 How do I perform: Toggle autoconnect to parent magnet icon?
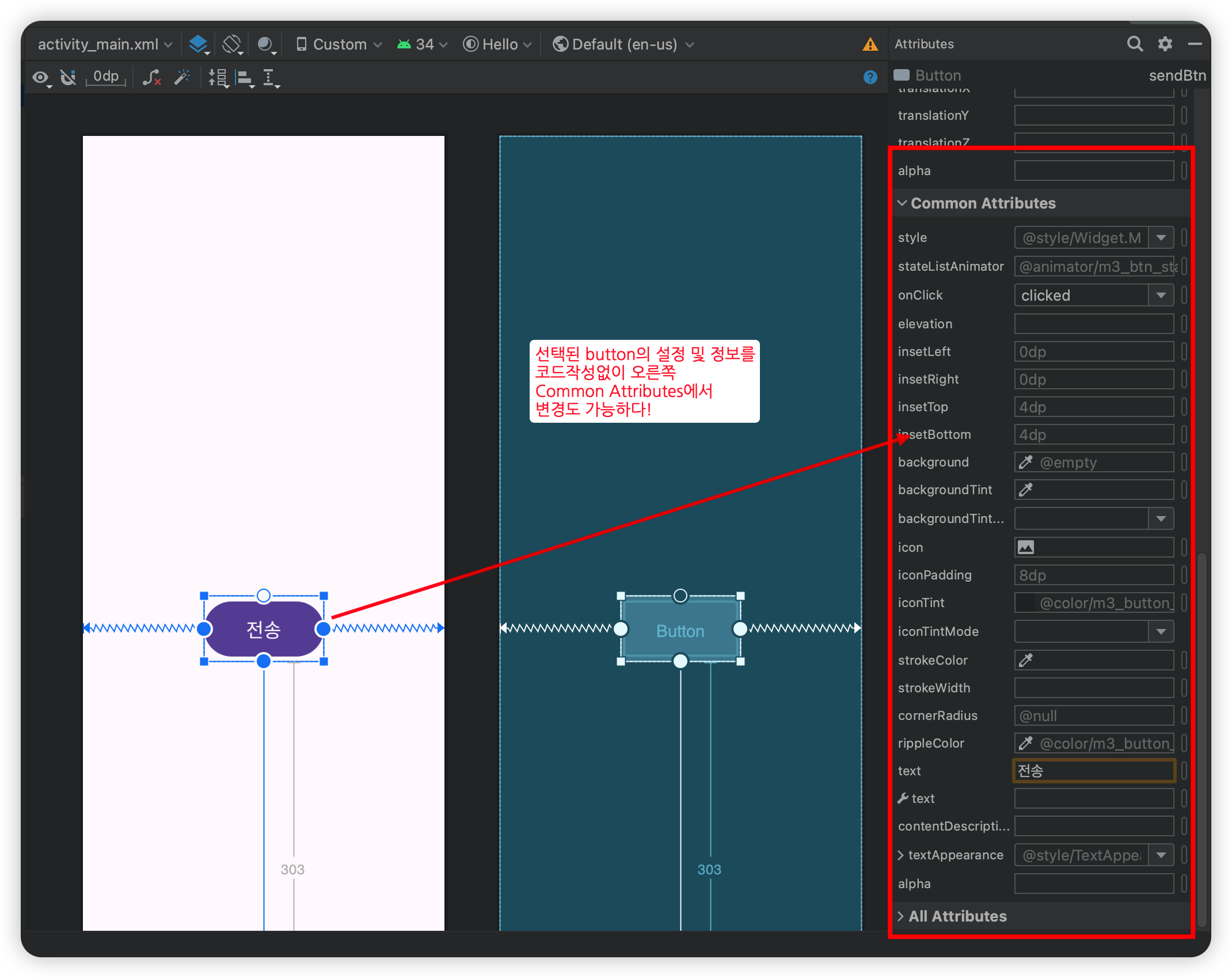(x=69, y=77)
